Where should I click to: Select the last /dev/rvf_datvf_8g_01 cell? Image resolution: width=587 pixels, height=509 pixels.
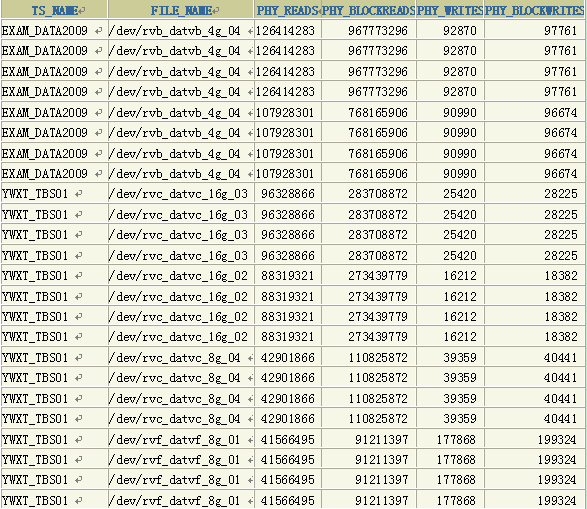(181, 500)
